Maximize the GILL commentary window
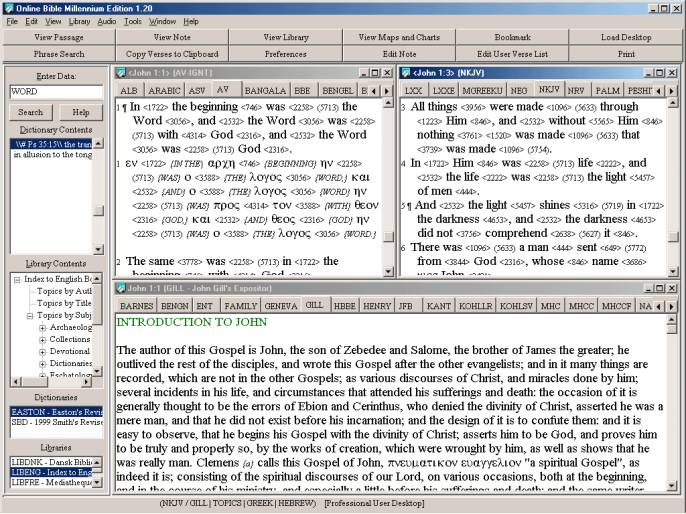686x514 pixels. tap(660, 288)
